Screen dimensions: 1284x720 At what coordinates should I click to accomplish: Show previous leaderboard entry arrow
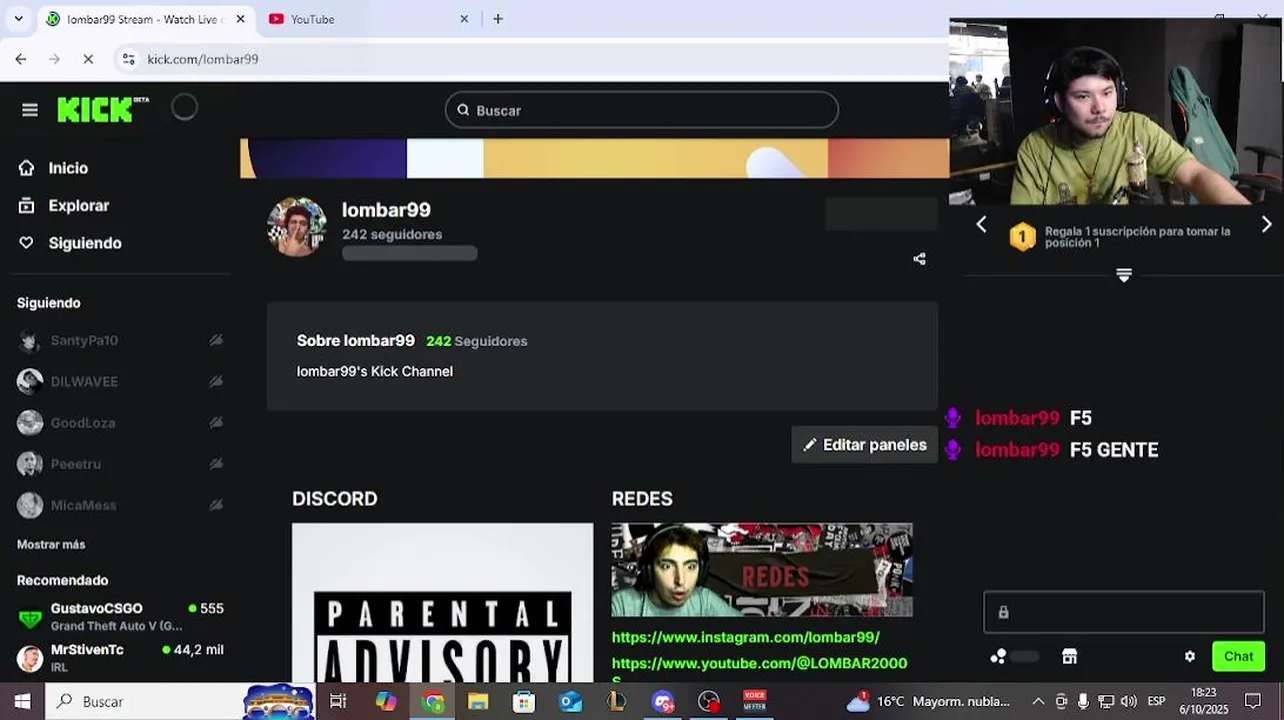981,225
